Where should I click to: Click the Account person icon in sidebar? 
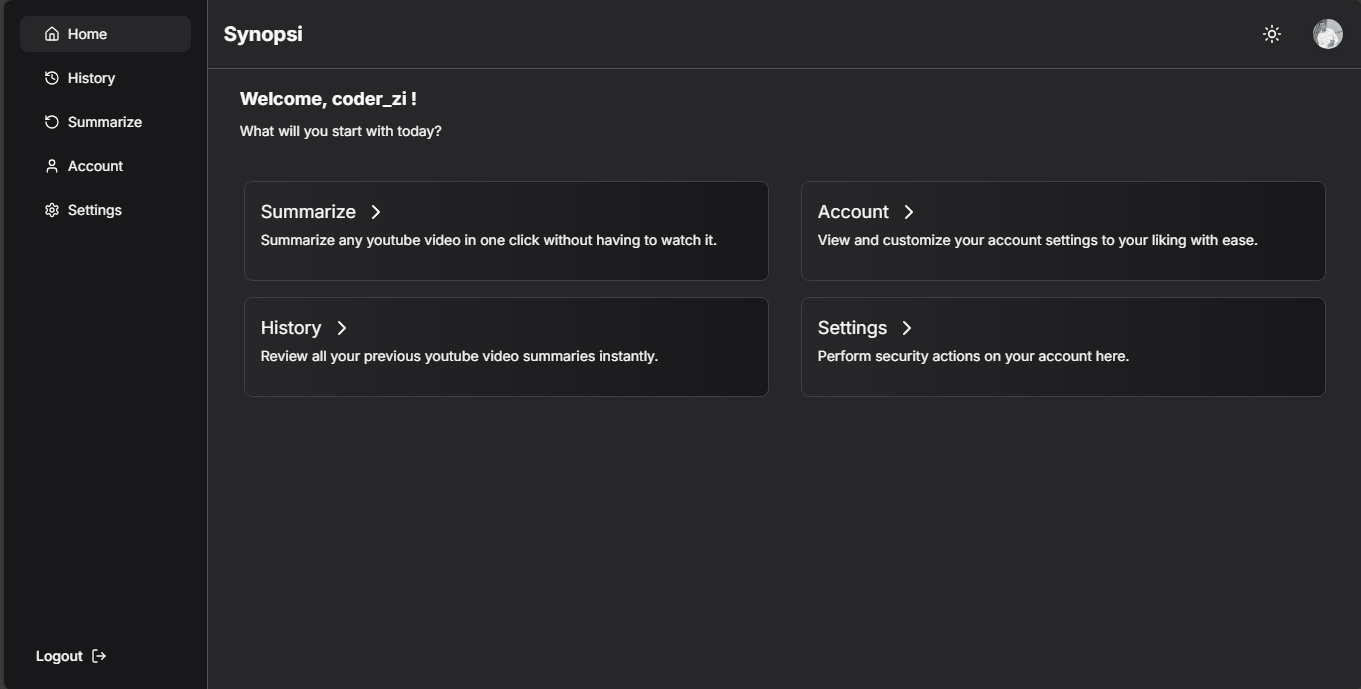[x=52, y=166]
